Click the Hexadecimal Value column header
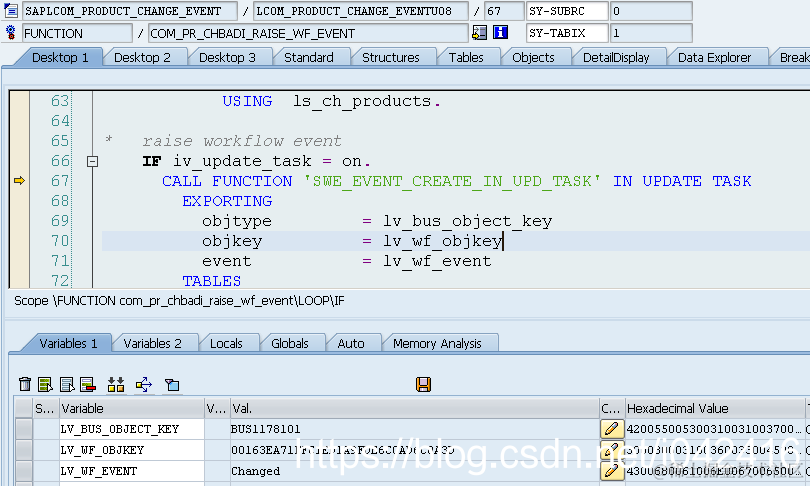This screenshot has width=810, height=486. tap(715, 408)
